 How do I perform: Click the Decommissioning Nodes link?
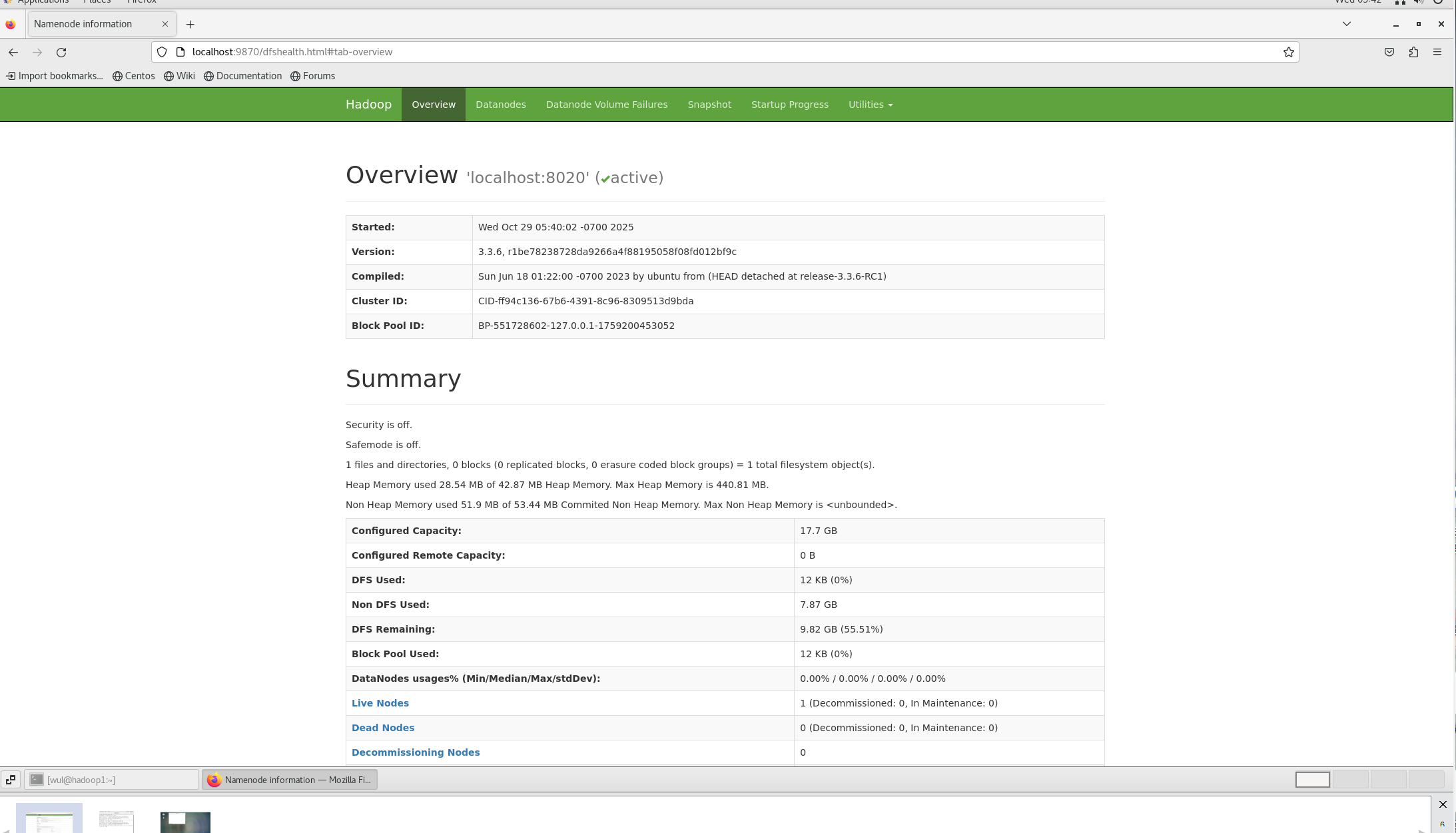click(416, 752)
